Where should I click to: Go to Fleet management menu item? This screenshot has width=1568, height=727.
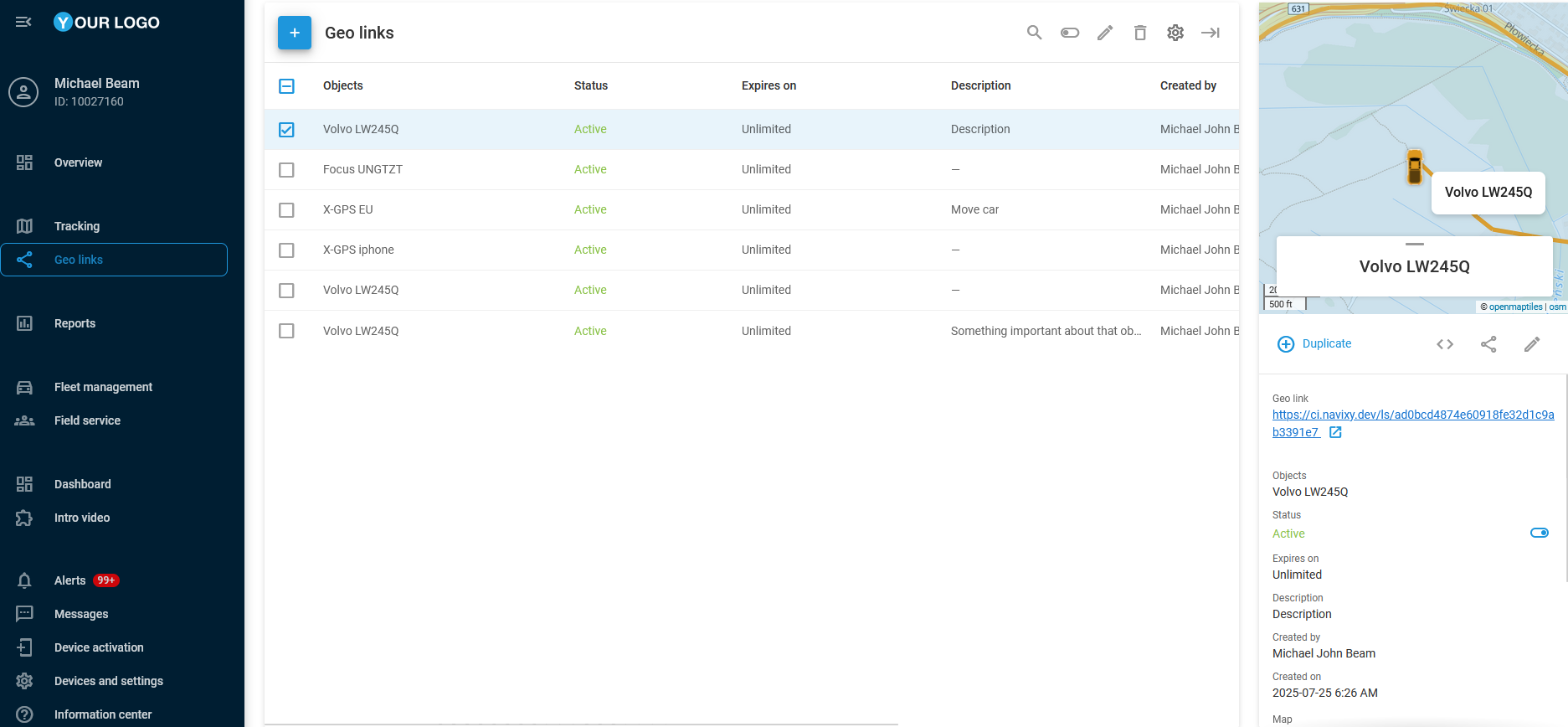(x=103, y=387)
